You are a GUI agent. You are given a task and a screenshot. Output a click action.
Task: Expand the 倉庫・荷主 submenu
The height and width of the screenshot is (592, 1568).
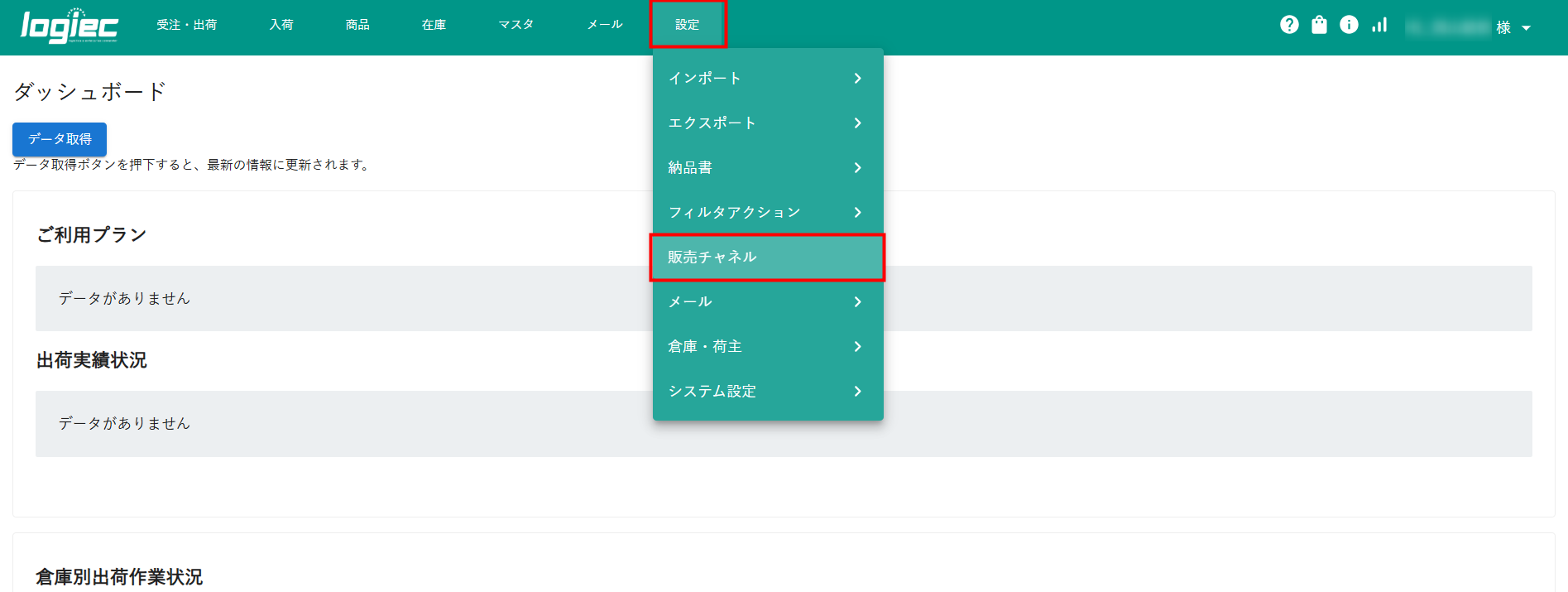[x=767, y=346]
